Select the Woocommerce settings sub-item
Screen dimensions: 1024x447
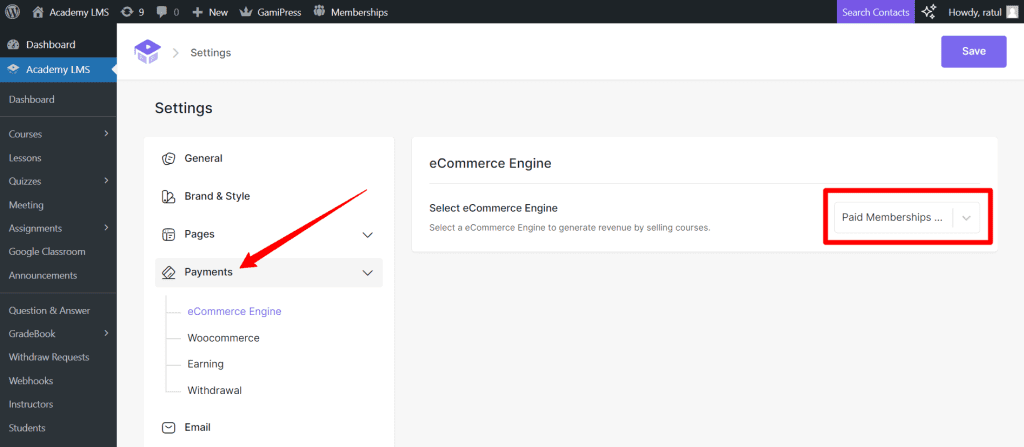coord(223,338)
